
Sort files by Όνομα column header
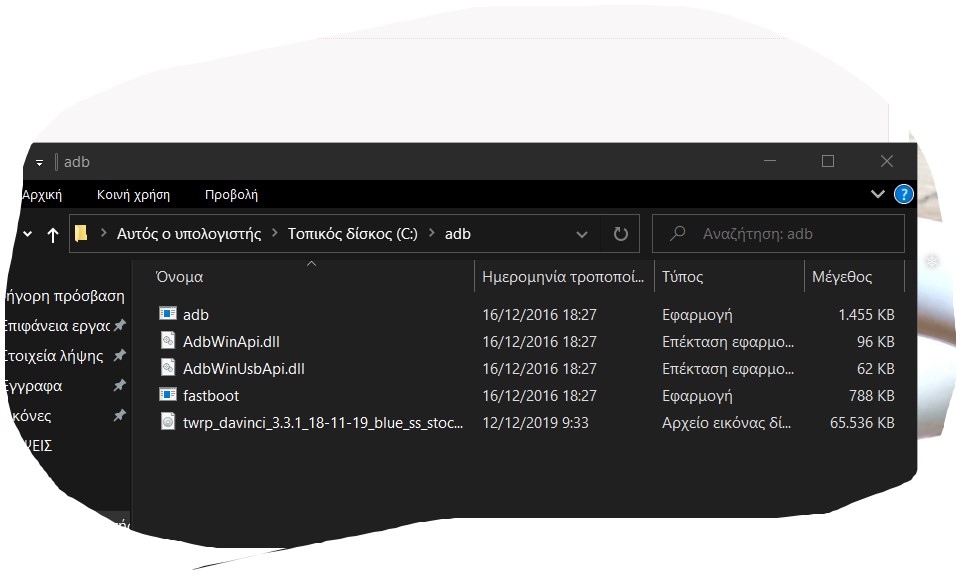pyautogui.click(x=180, y=277)
